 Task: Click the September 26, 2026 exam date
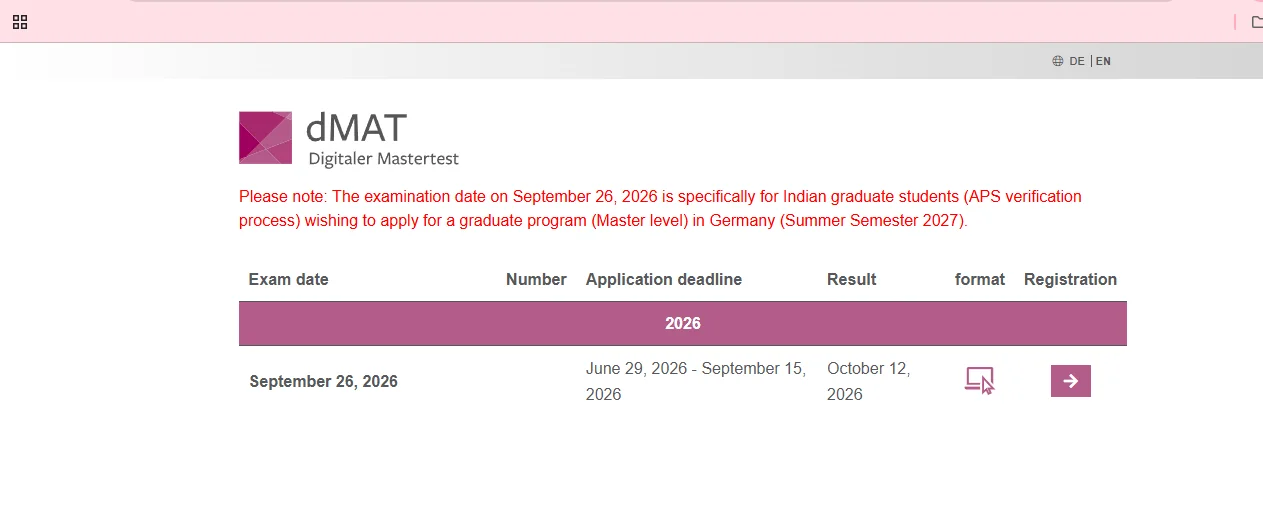point(324,381)
